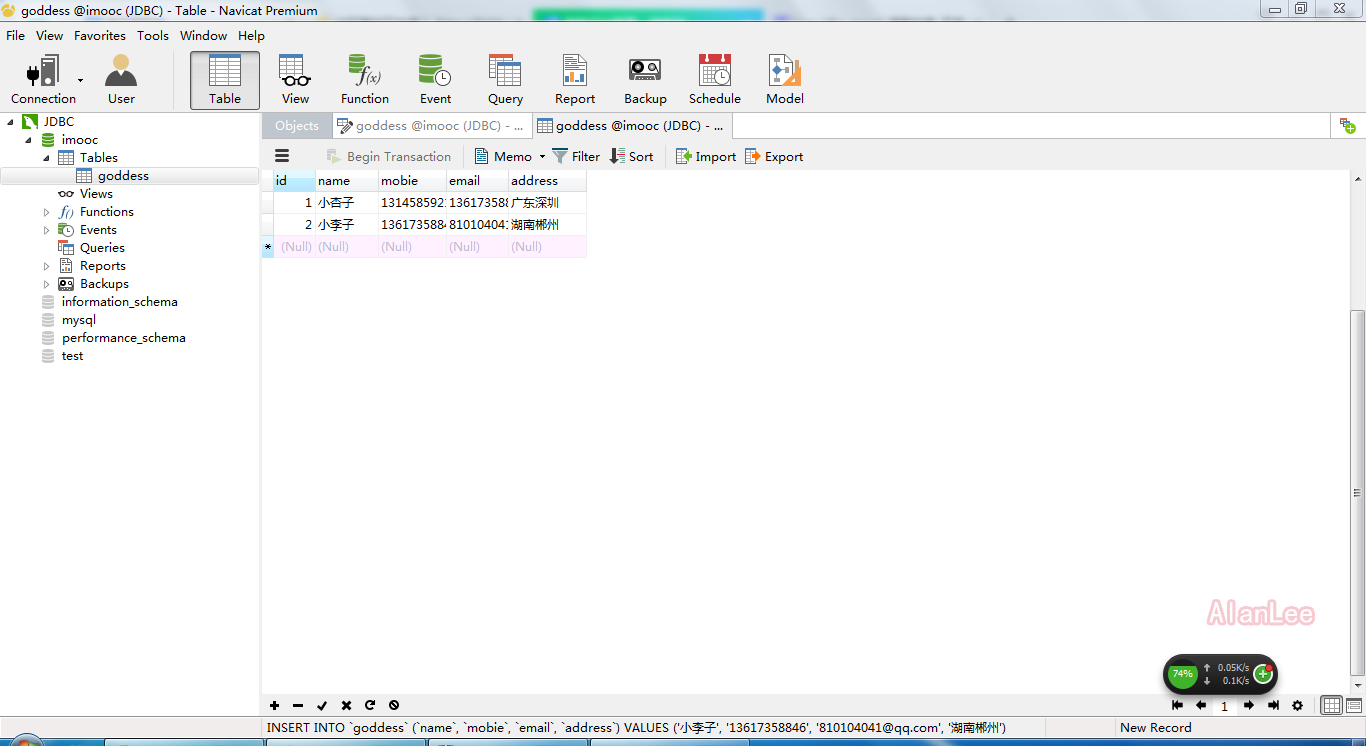
Task: Open the User management icon
Action: 121,80
